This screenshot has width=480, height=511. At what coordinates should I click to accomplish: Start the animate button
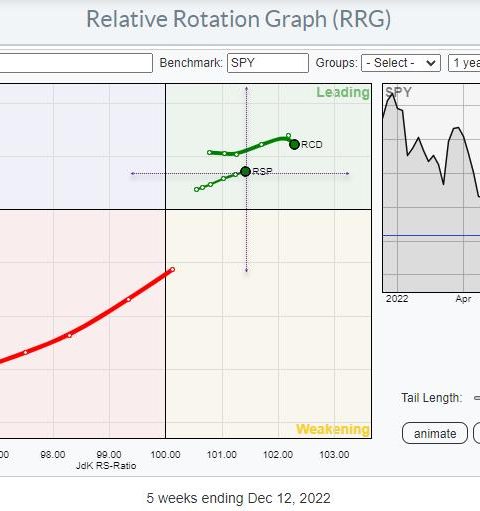click(435, 433)
